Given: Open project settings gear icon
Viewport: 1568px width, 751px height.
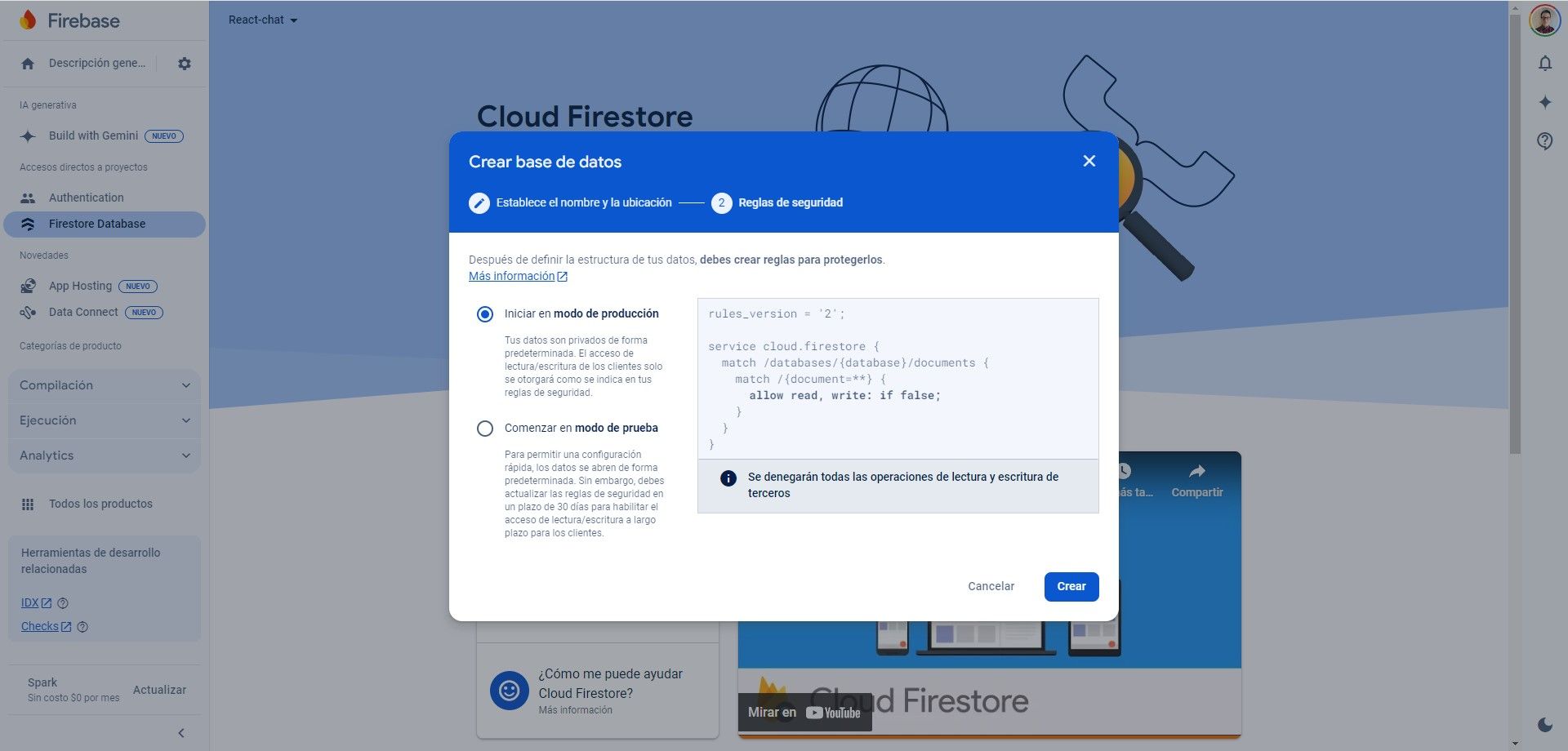Looking at the screenshot, I should (185, 64).
